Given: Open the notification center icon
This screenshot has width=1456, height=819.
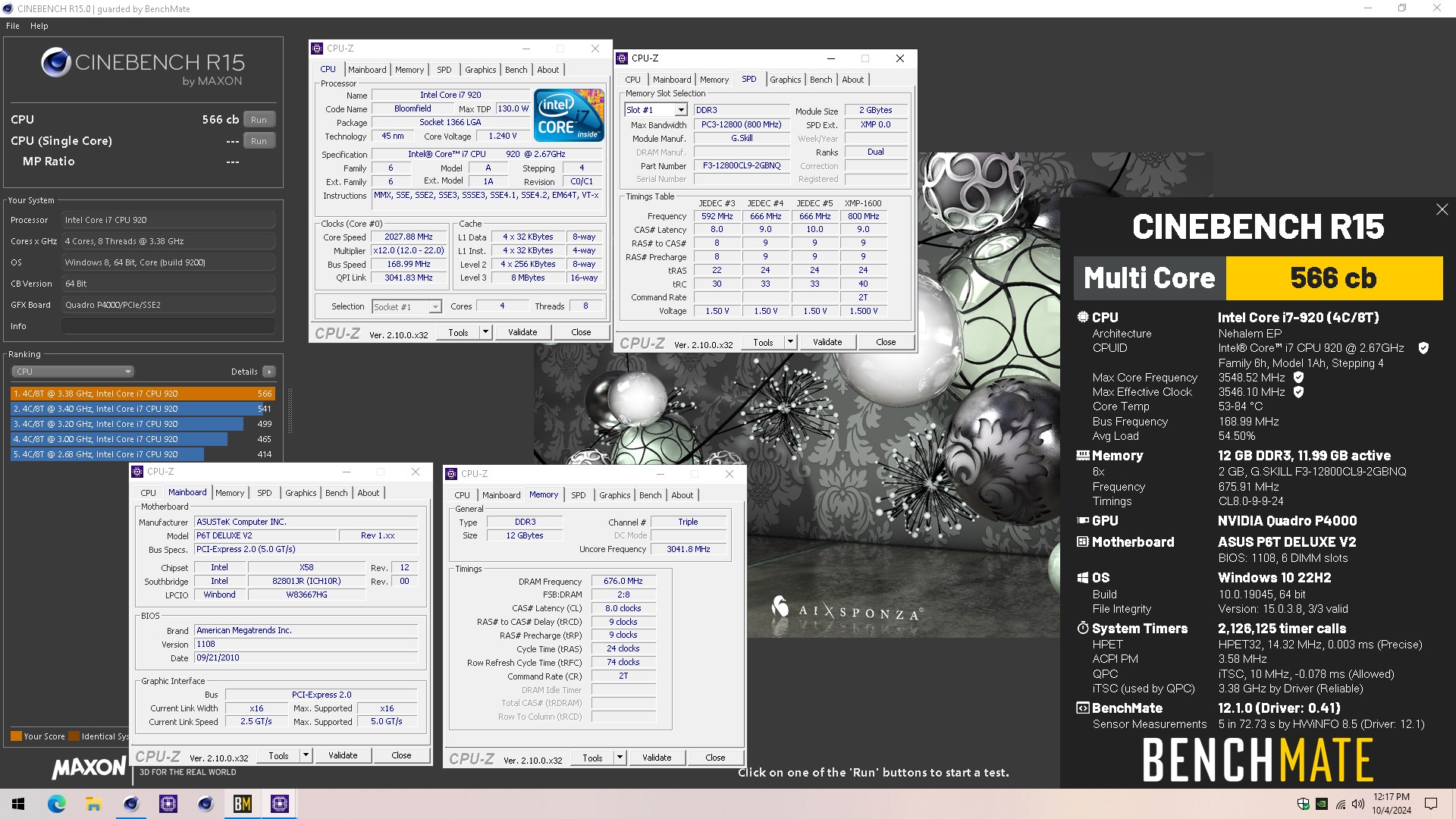Looking at the screenshot, I should pos(1431,804).
